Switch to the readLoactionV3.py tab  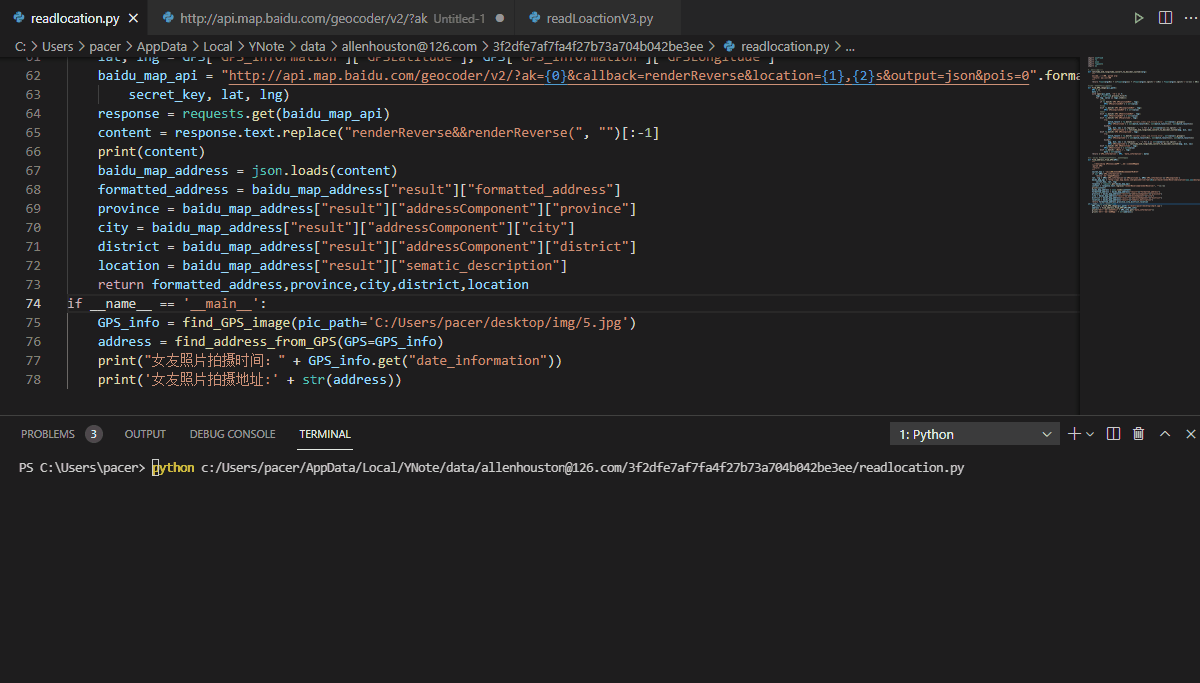coord(599,18)
